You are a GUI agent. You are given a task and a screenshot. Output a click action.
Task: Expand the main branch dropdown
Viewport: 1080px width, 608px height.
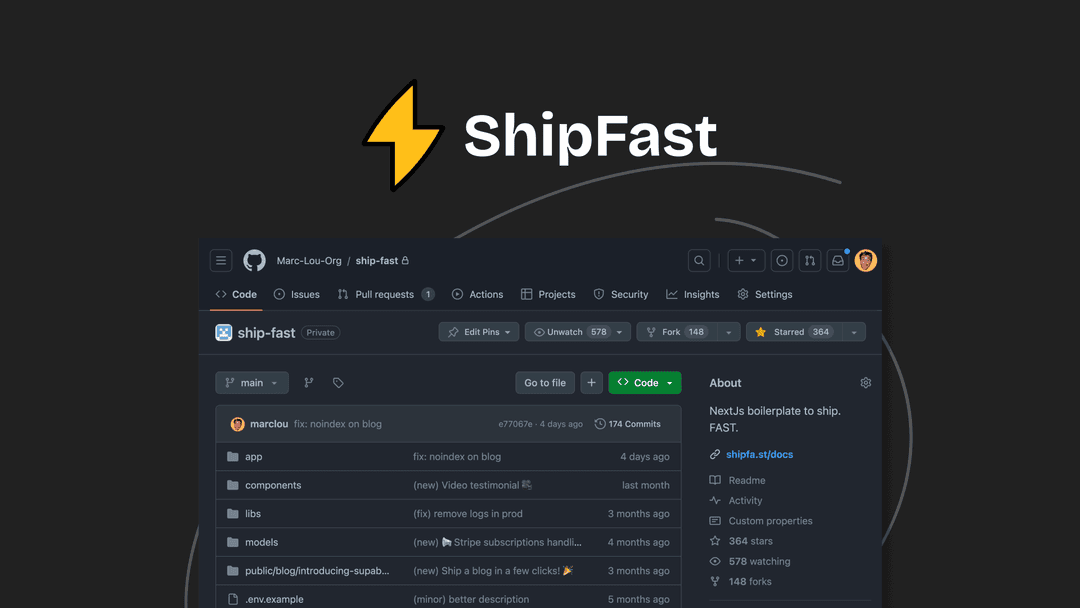coord(252,383)
